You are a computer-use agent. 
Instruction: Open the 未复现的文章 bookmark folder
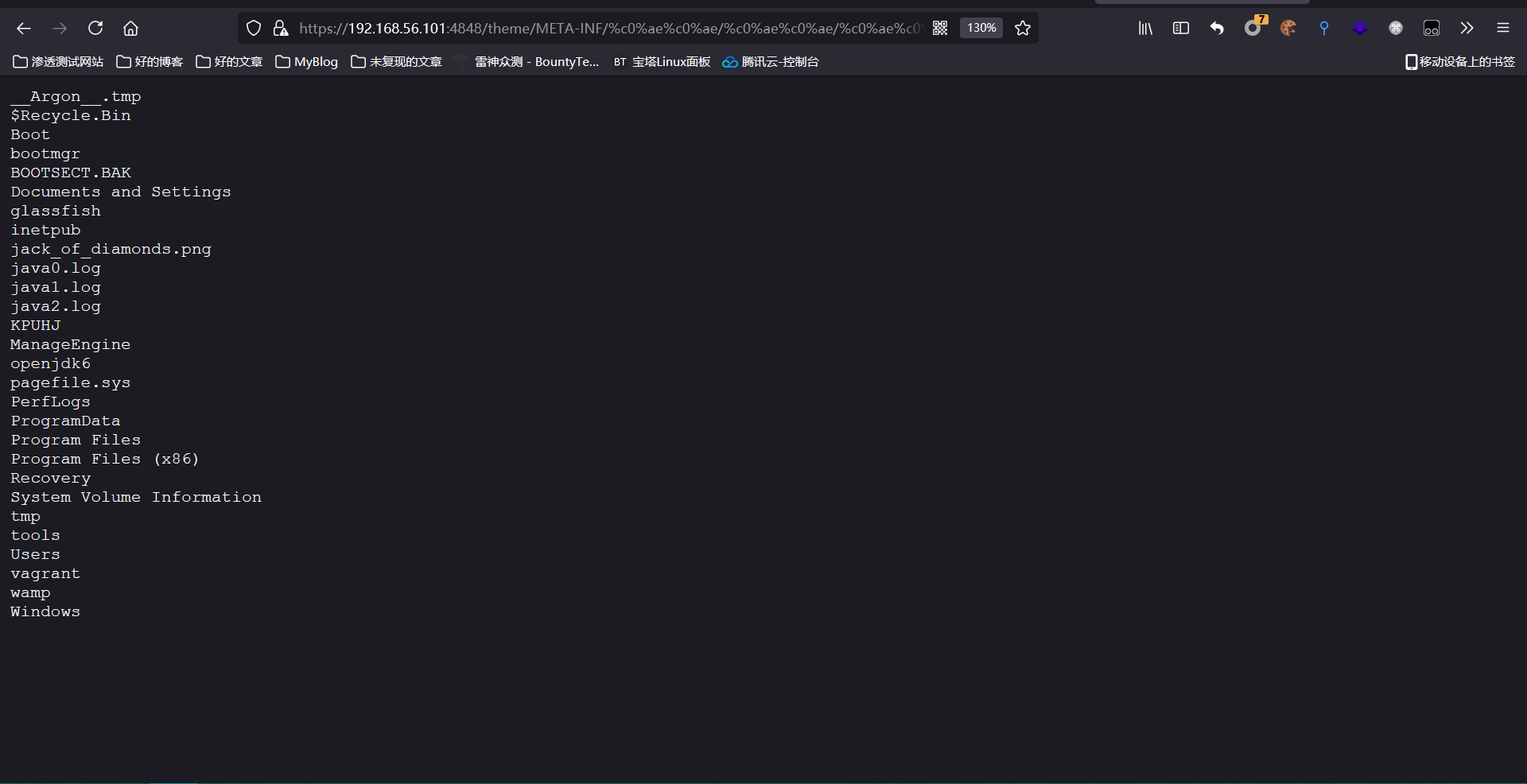pyautogui.click(x=397, y=62)
